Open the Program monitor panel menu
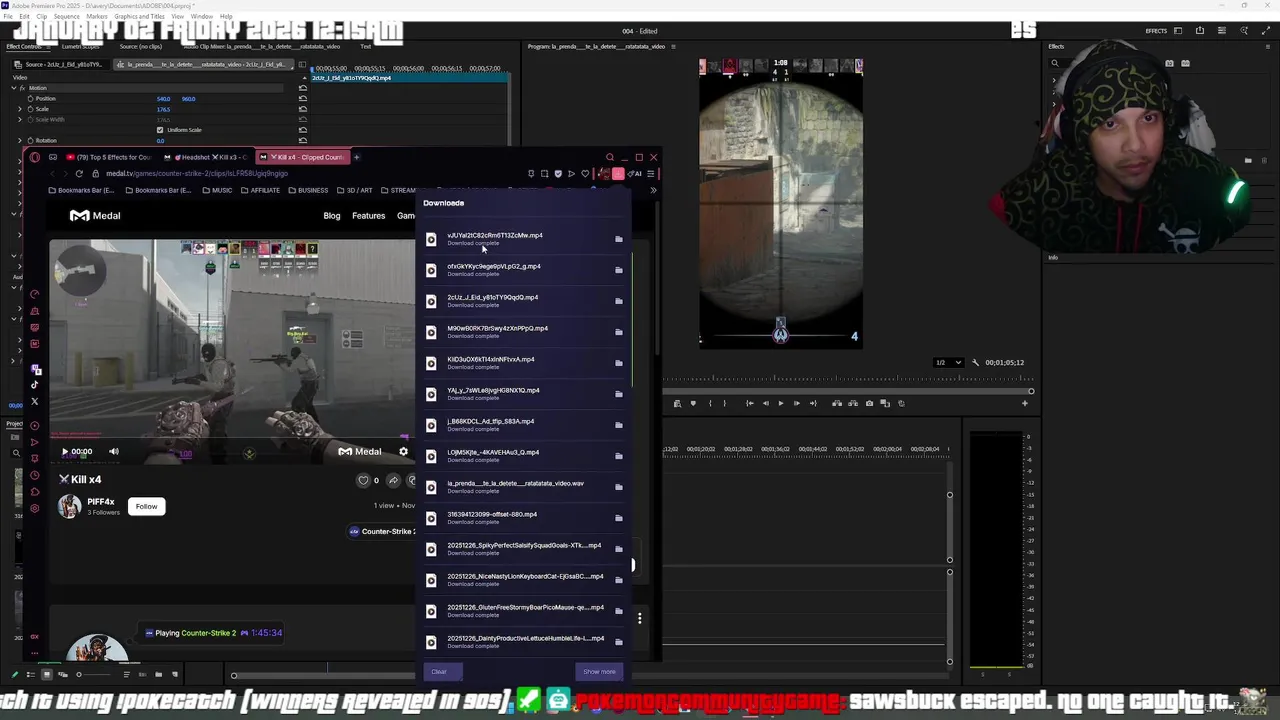The width and height of the screenshot is (1280, 720). (x=673, y=46)
